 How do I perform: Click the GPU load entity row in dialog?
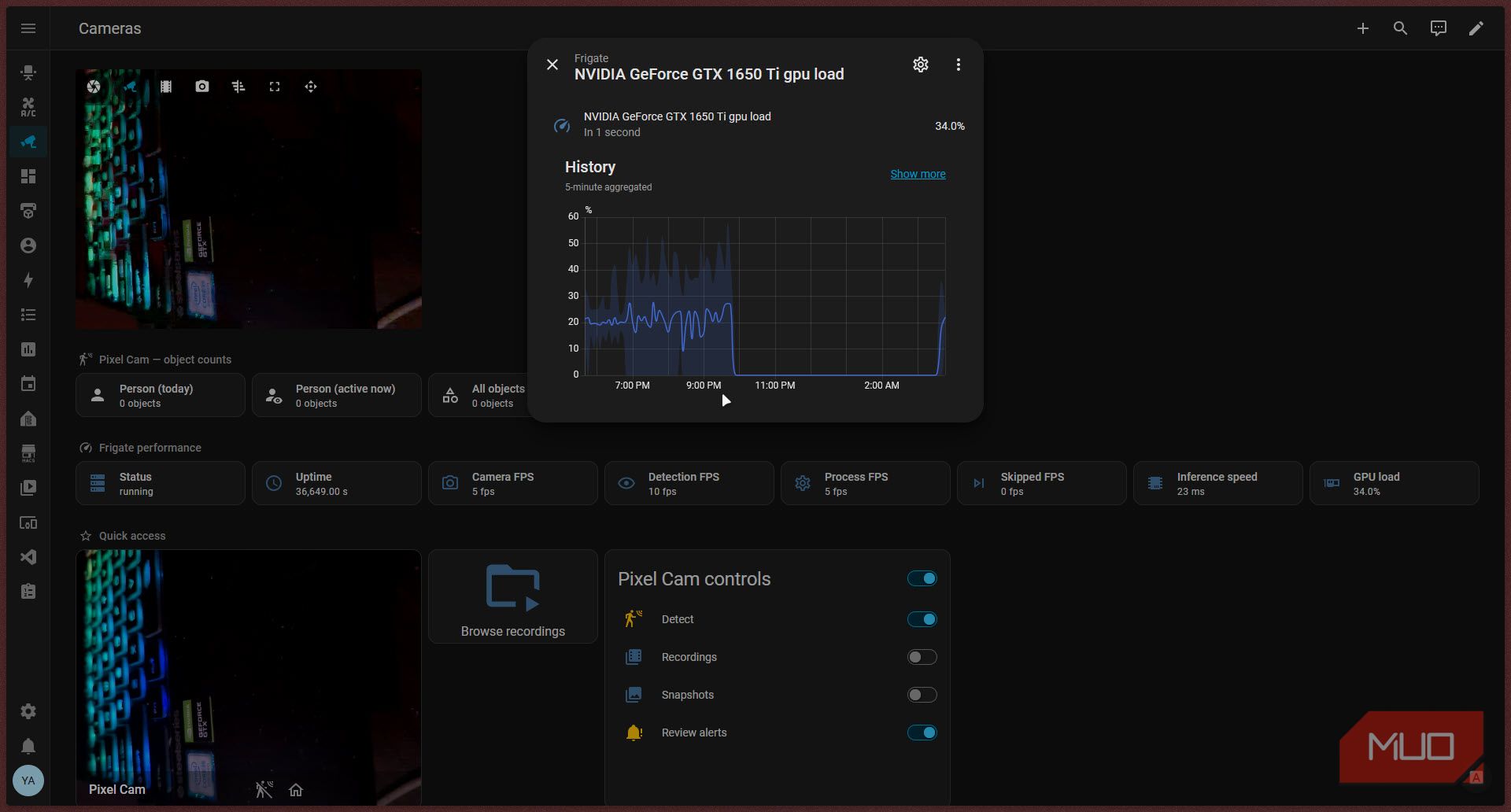[x=755, y=124]
